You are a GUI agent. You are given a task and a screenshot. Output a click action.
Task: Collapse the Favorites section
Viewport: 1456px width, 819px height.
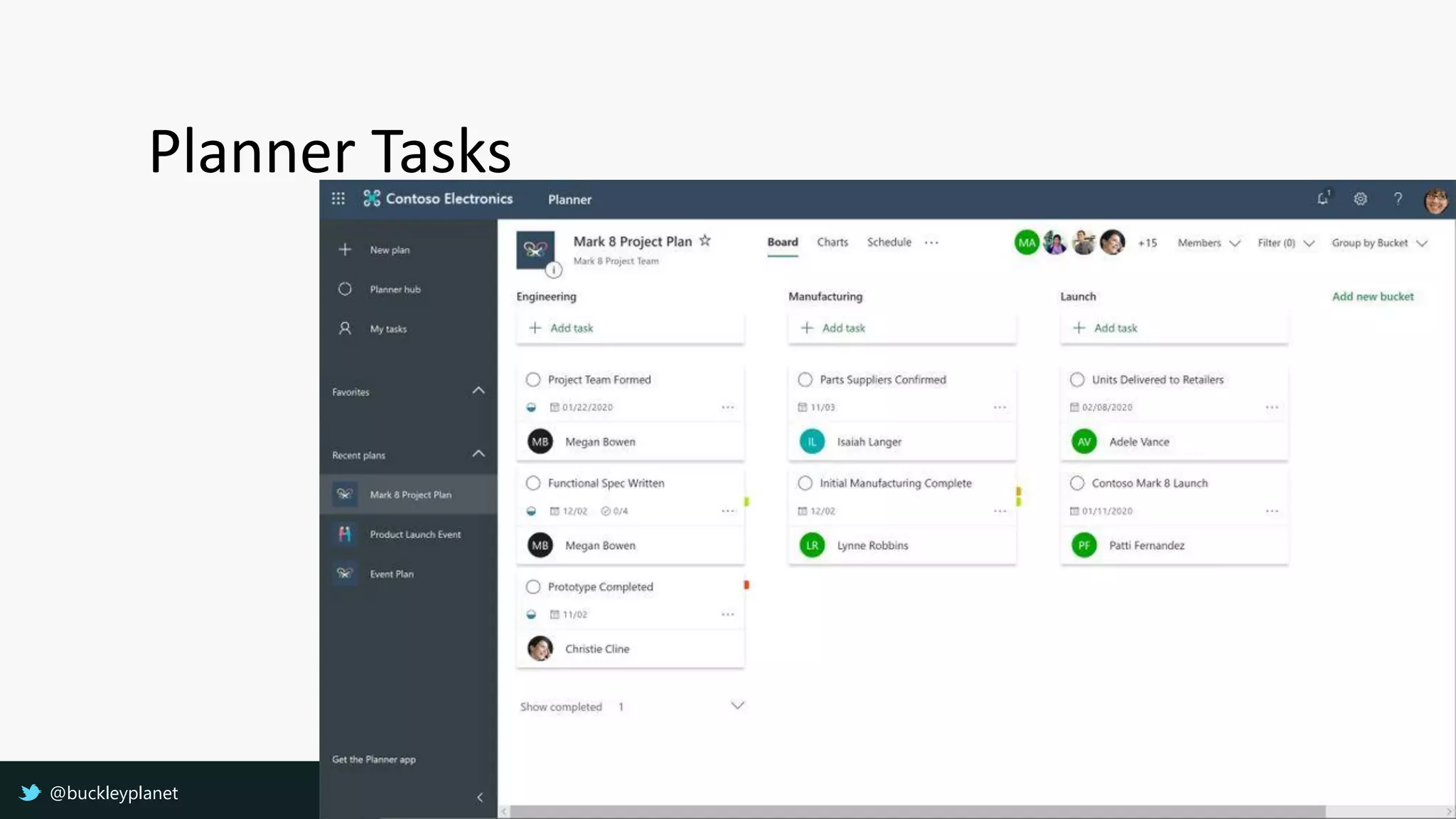click(478, 390)
